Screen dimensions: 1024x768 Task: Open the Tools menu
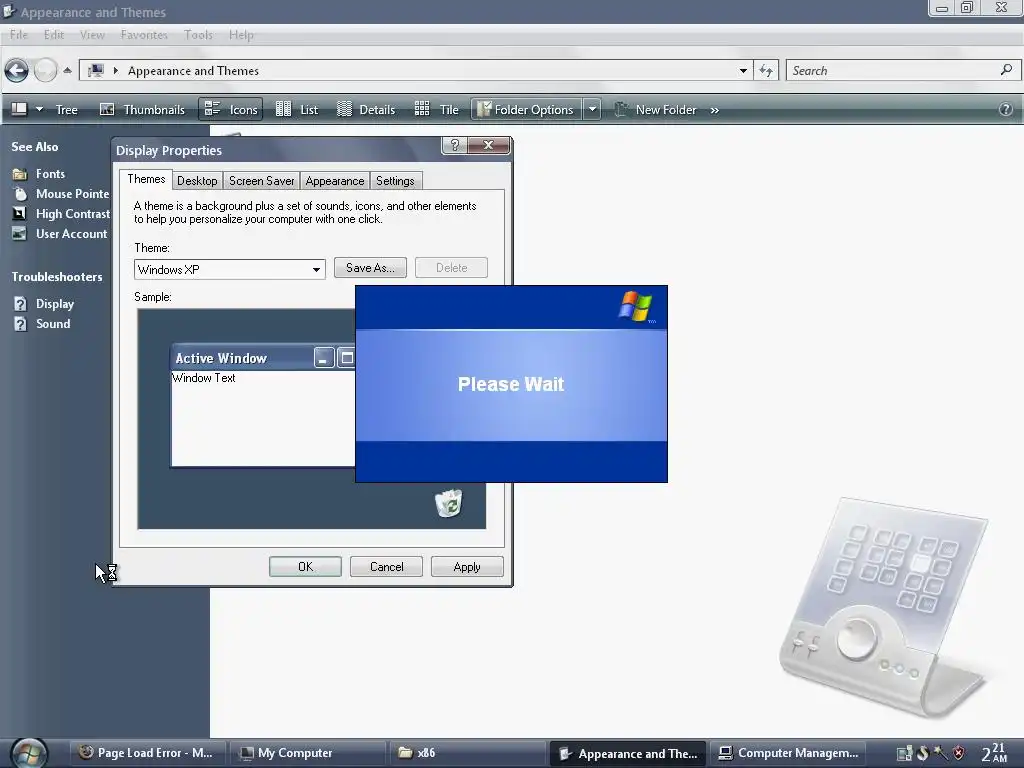point(198,35)
